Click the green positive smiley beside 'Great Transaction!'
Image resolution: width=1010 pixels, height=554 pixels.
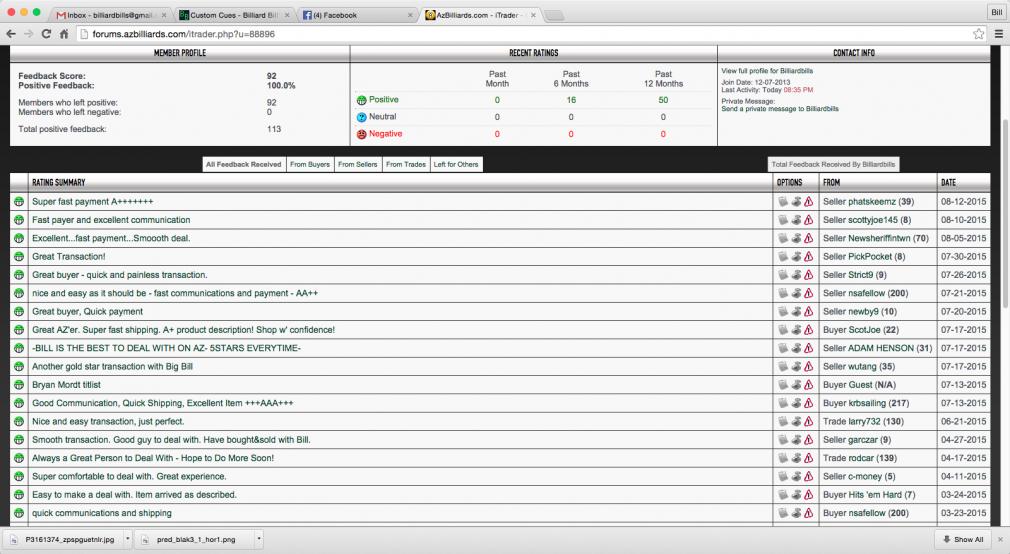click(x=19, y=257)
